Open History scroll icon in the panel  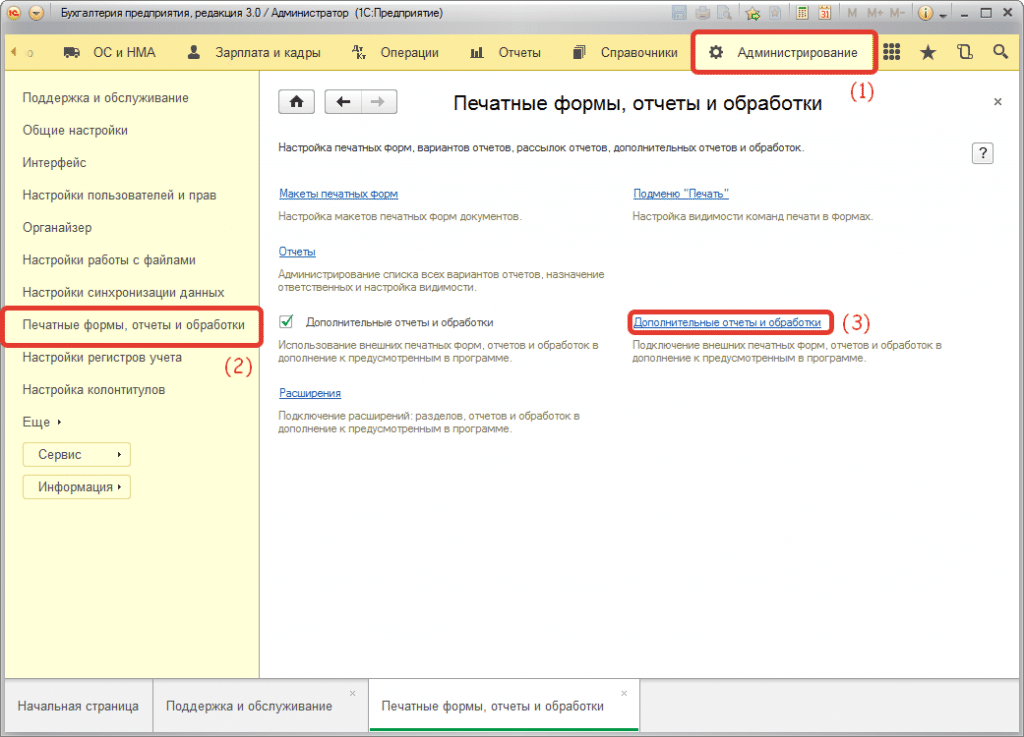(964, 53)
